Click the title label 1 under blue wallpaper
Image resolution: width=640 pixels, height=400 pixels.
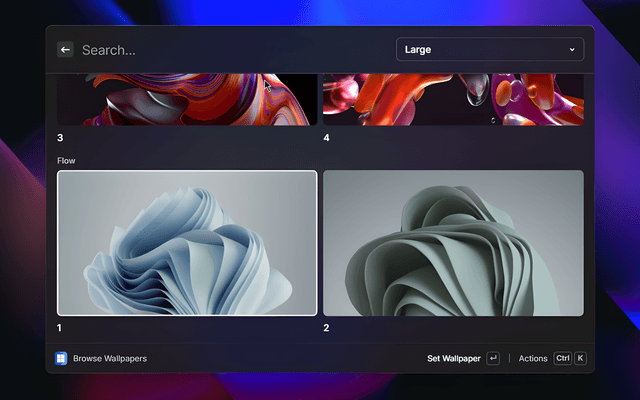[x=60, y=327]
